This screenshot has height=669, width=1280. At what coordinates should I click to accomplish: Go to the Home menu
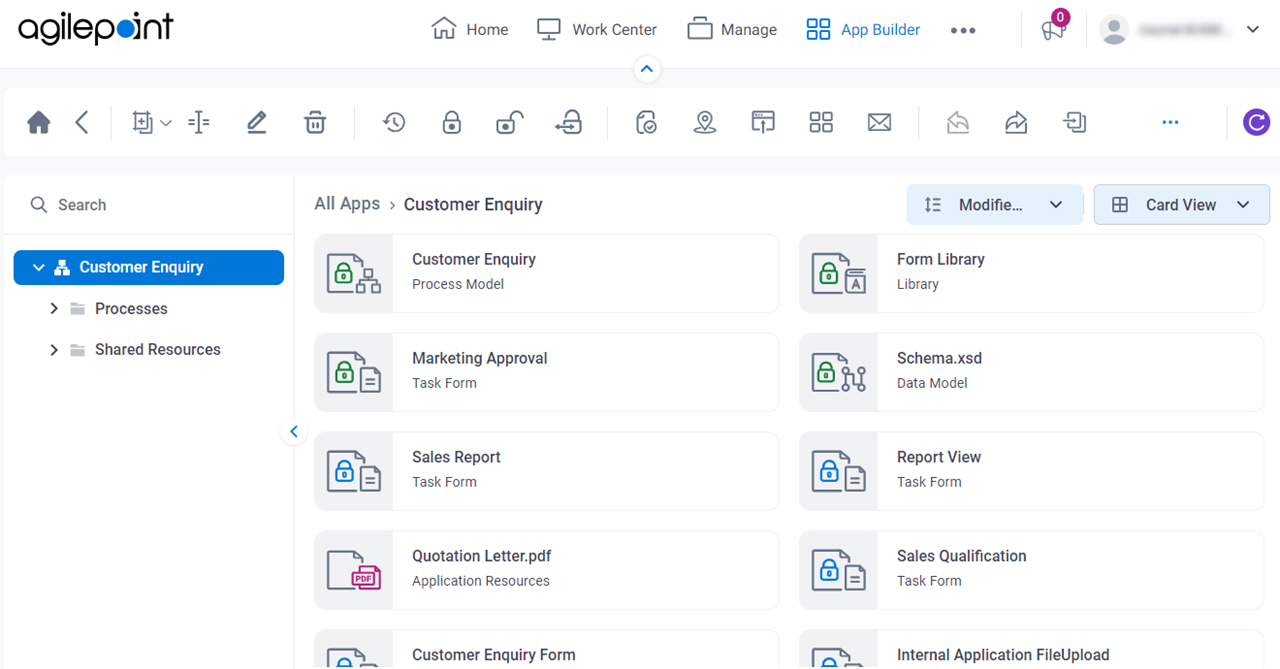coord(470,29)
